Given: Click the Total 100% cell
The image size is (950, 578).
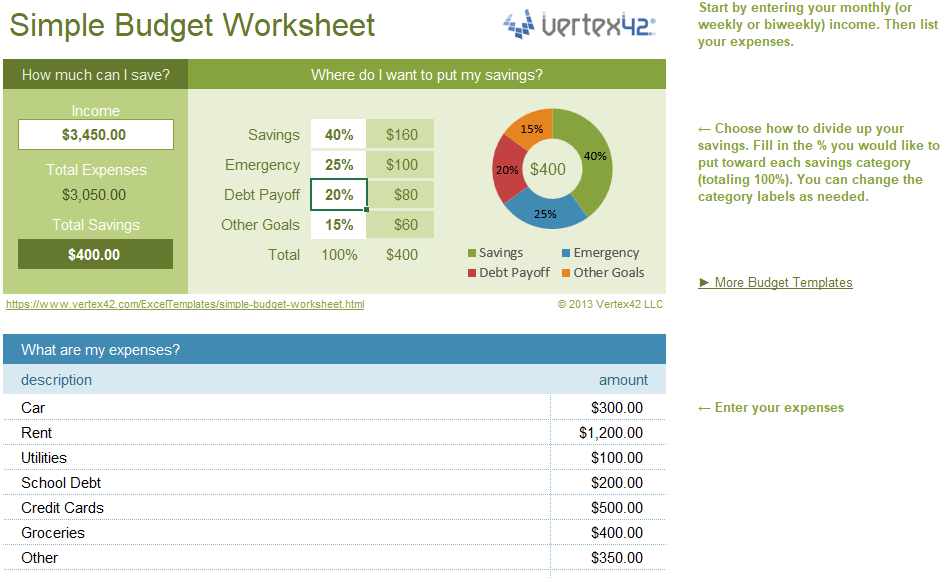Looking at the screenshot, I should point(339,255).
